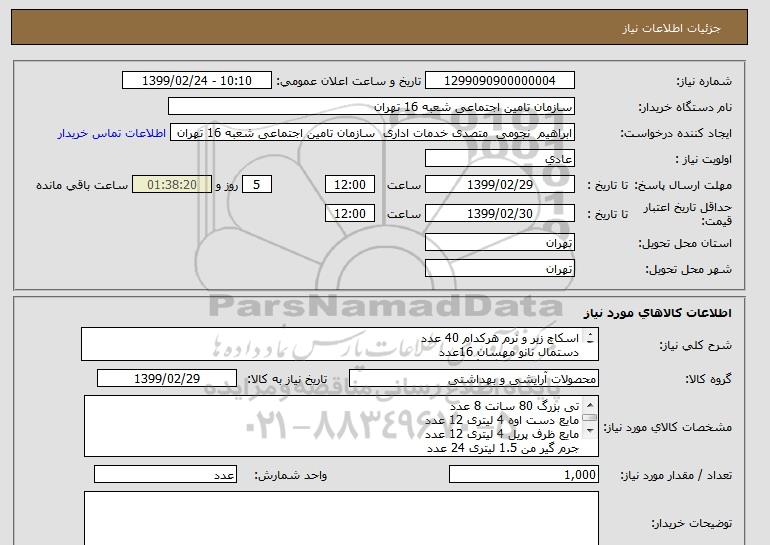Click price validity date 1399/02/30 field
The height and width of the screenshot is (545, 770).
[499, 214]
